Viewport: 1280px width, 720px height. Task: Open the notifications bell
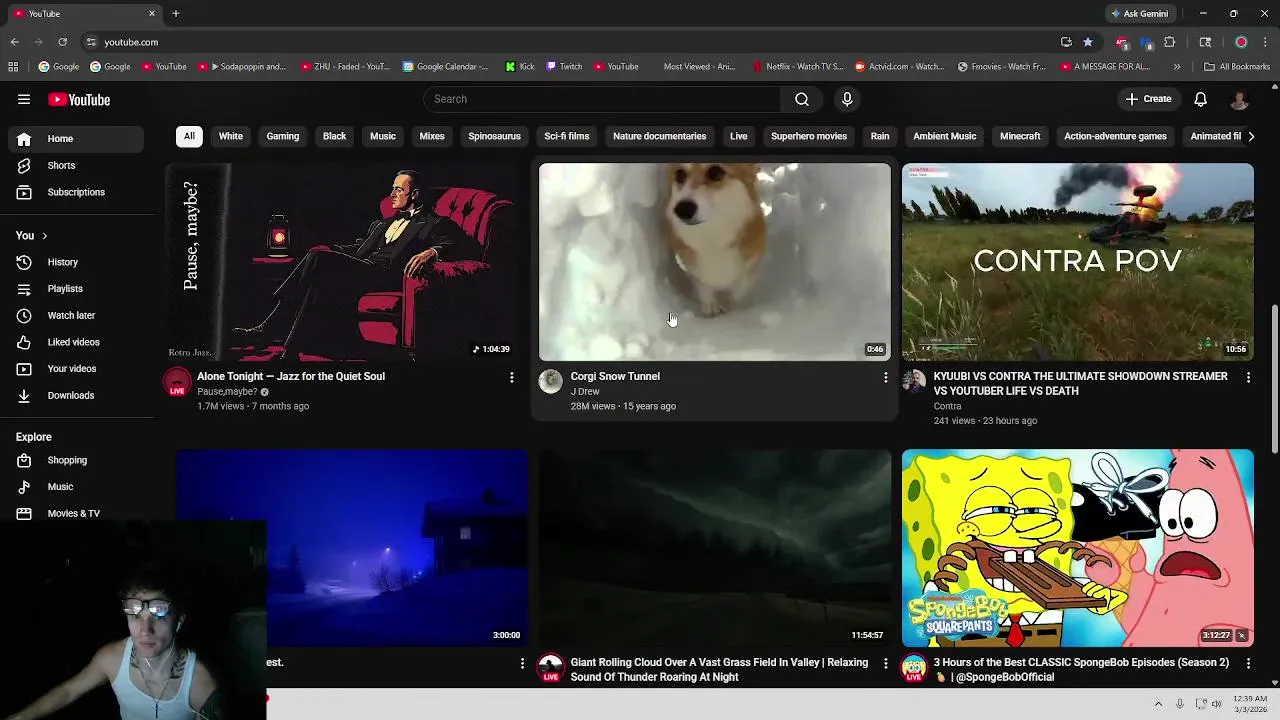(1201, 99)
